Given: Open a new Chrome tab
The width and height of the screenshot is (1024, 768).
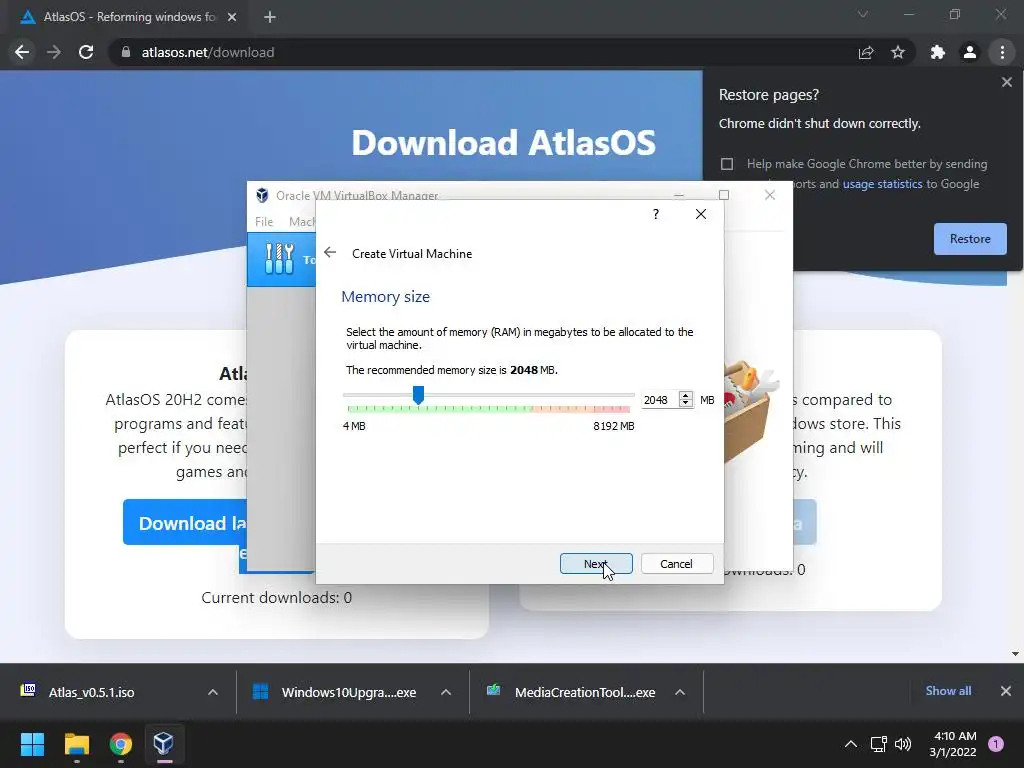Looking at the screenshot, I should point(270,17).
